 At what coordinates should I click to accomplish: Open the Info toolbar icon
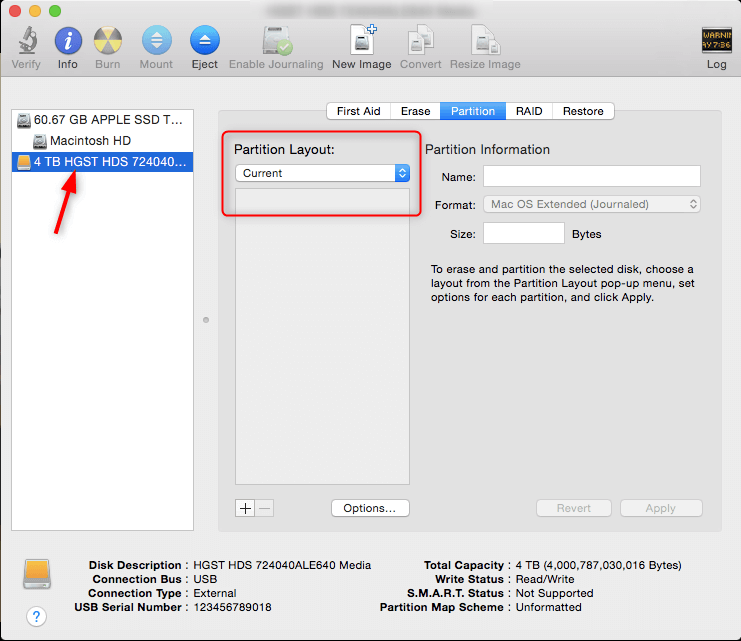tap(67, 42)
